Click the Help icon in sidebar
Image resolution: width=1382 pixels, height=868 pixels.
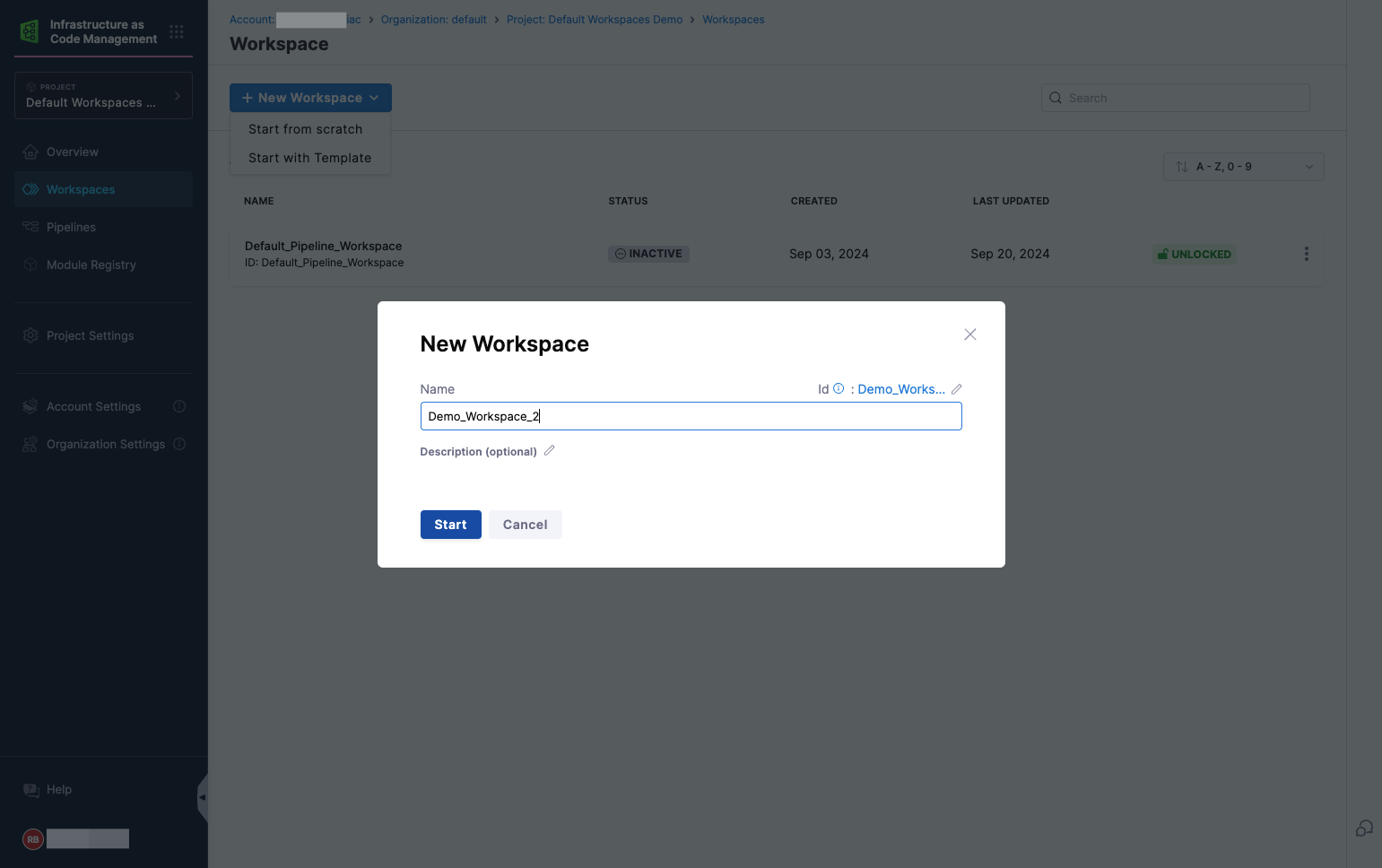tap(30, 790)
